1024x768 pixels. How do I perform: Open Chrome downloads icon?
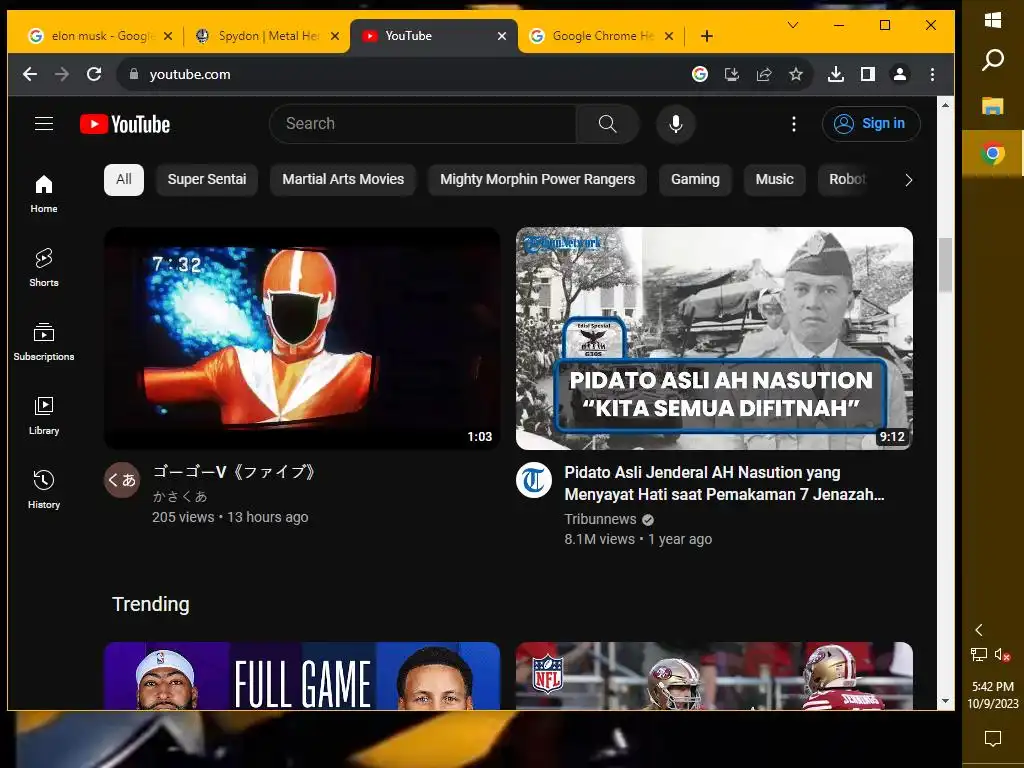click(835, 74)
